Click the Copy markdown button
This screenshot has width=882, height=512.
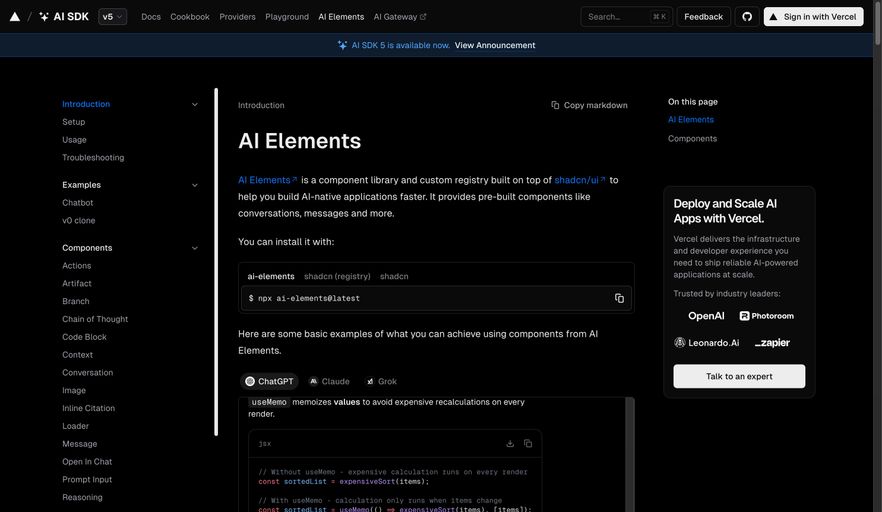(589, 105)
